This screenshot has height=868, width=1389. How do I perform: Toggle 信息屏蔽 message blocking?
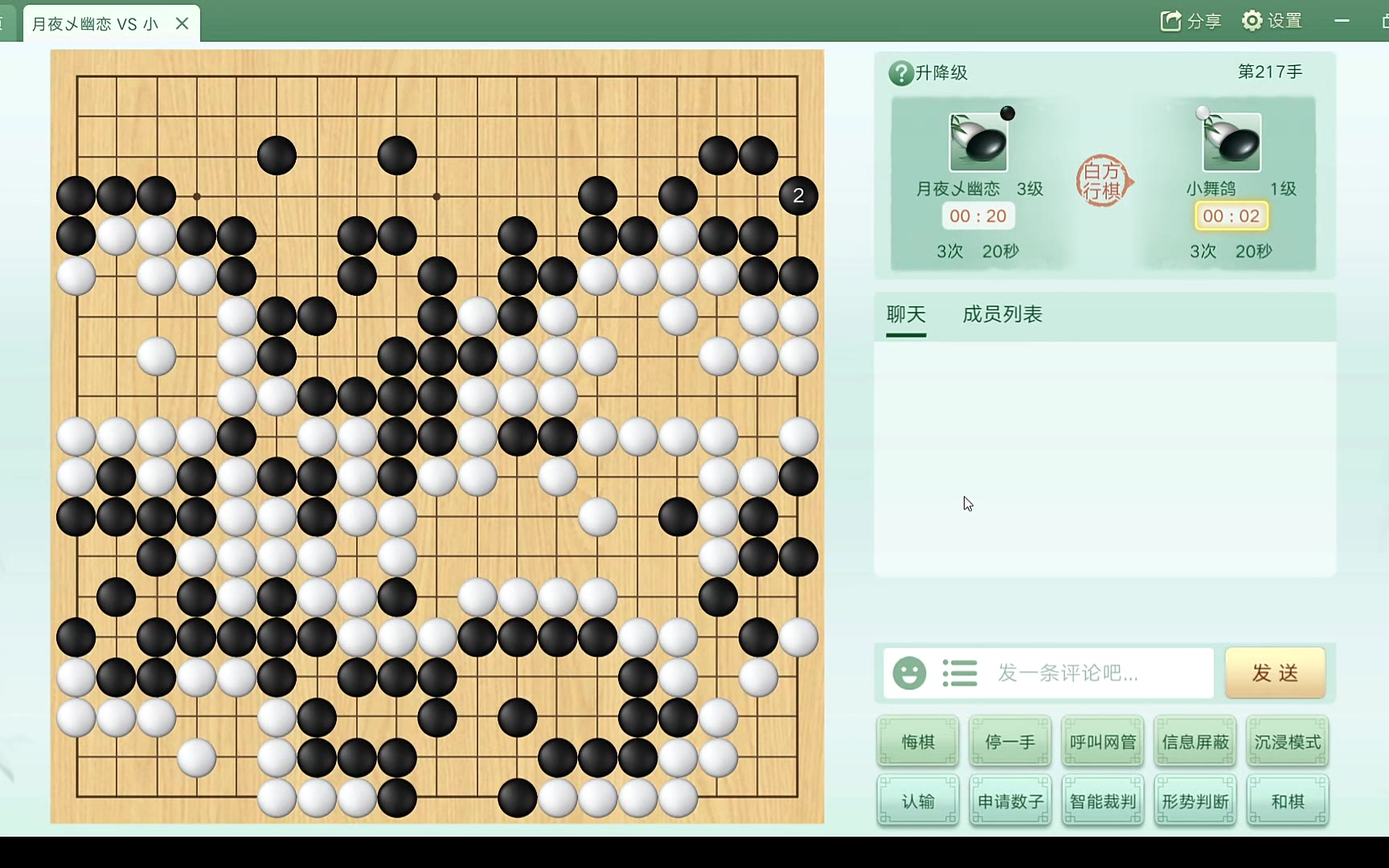[x=1195, y=742]
